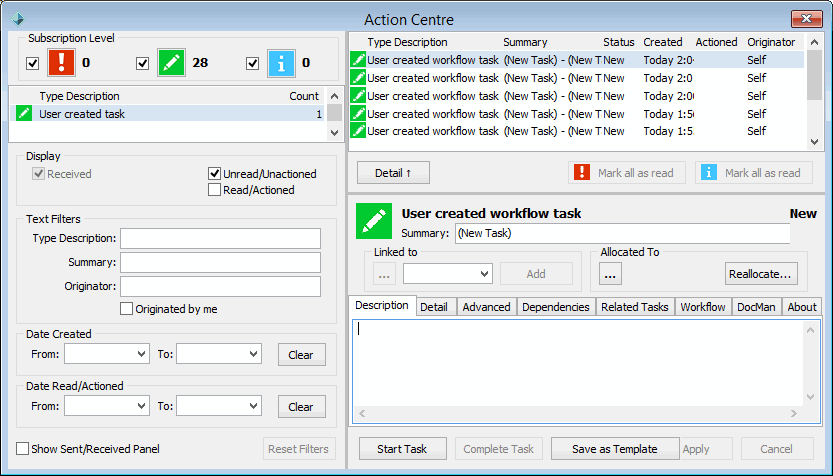Switch to the Detail tab
Screen dimensions: 833x476
[x=434, y=307]
